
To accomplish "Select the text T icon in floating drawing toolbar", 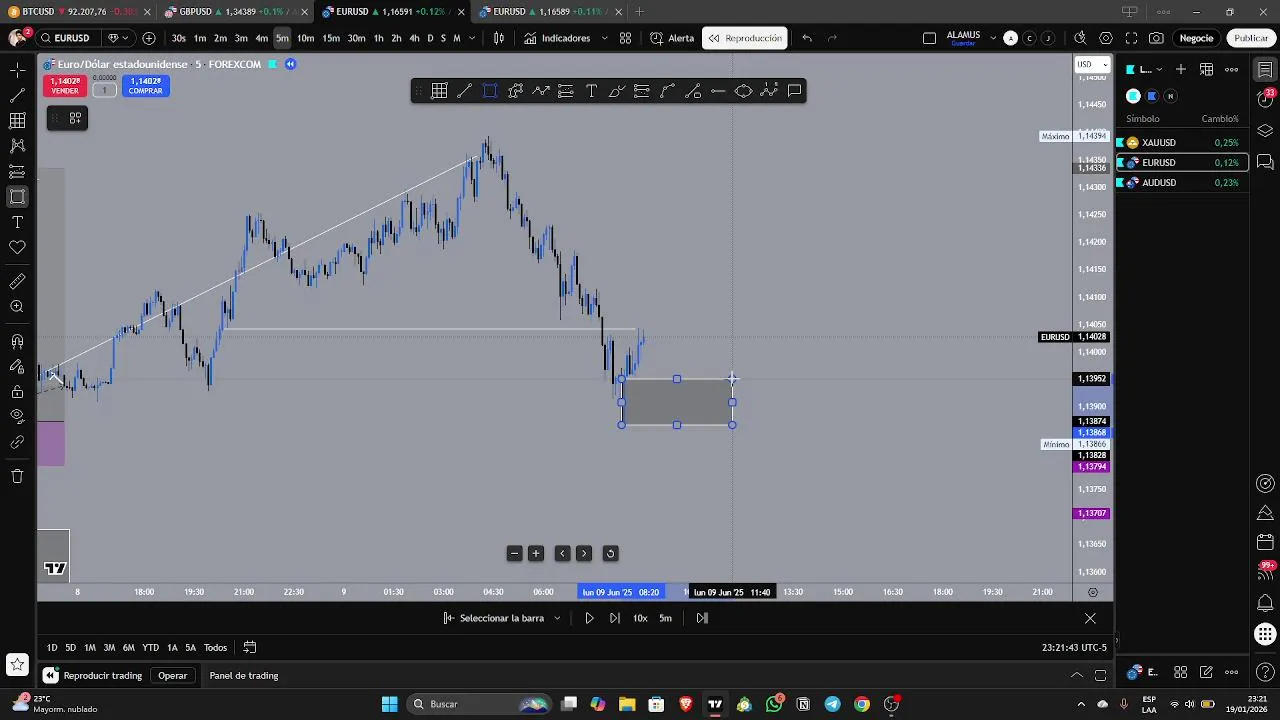I will pos(591,91).
